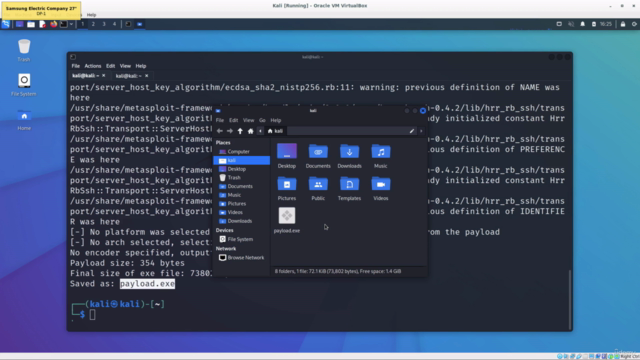Toggle the muted volume icon
The image size is (640, 360).
pos(571,24)
